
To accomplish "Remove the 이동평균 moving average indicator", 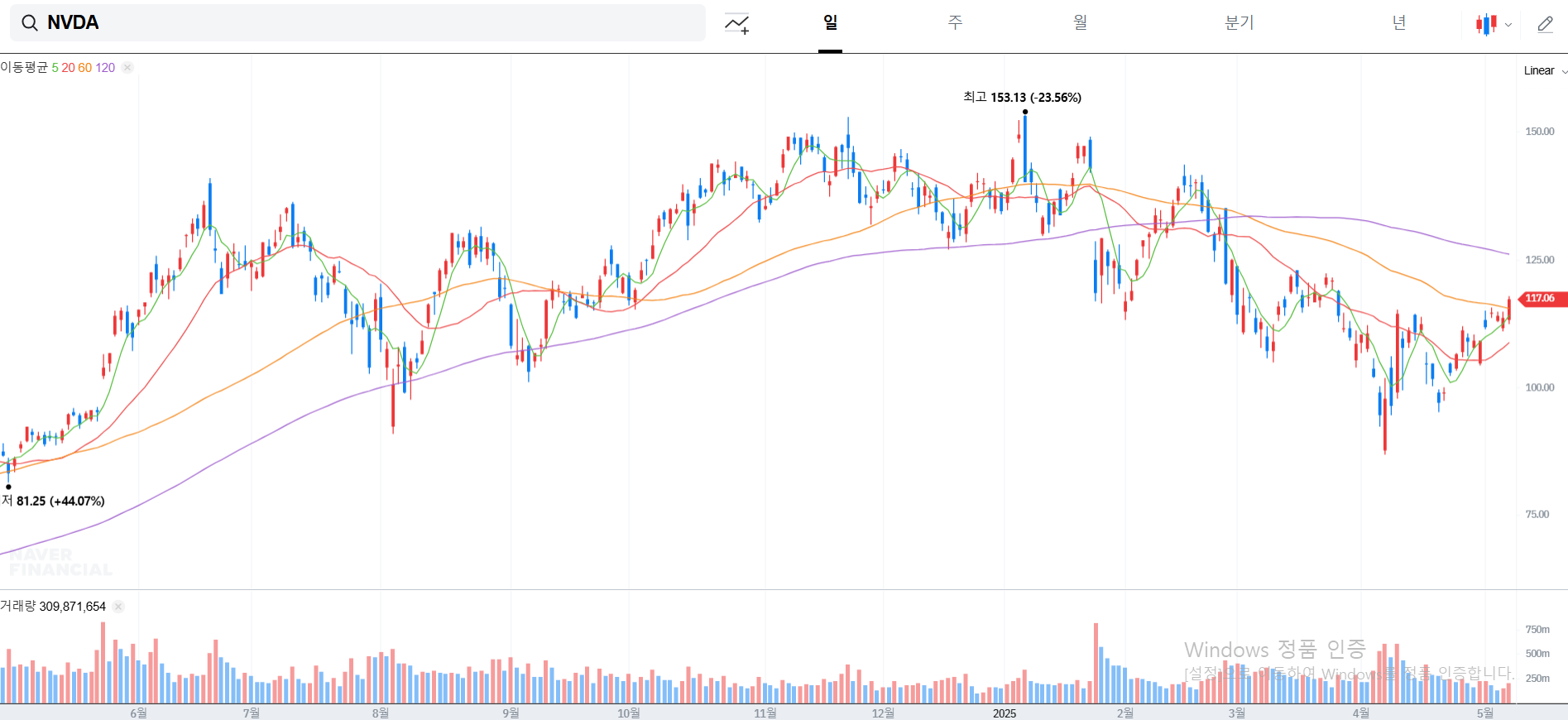I will [x=127, y=68].
